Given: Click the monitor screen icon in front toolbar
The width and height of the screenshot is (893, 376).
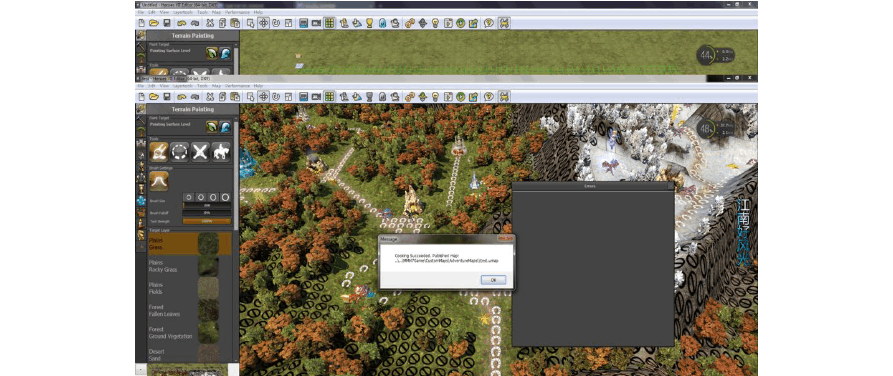Looking at the screenshot, I should coord(304,96).
